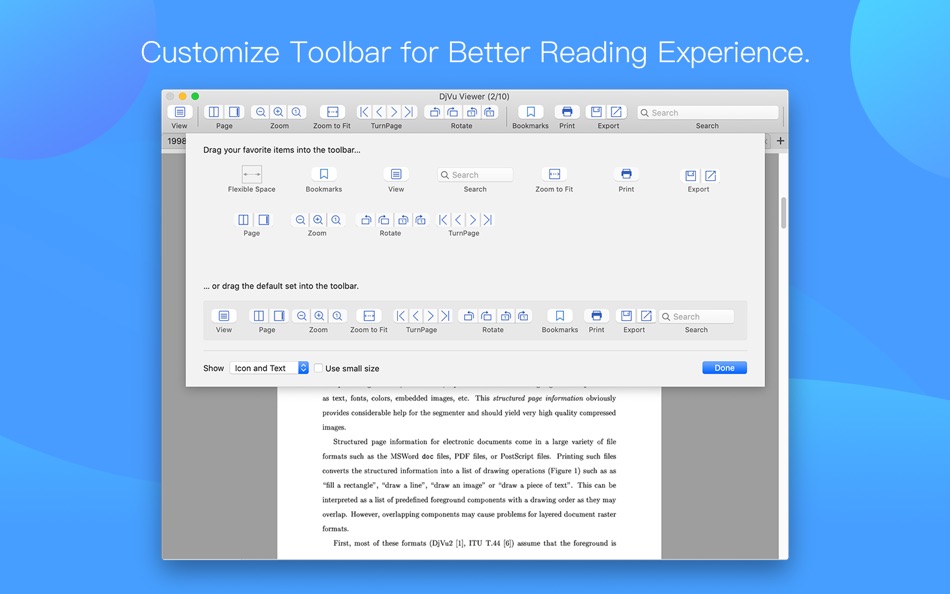The image size is (950, 594).
Task: Enable the Use small size checkbox
Action: pos(318,368)
